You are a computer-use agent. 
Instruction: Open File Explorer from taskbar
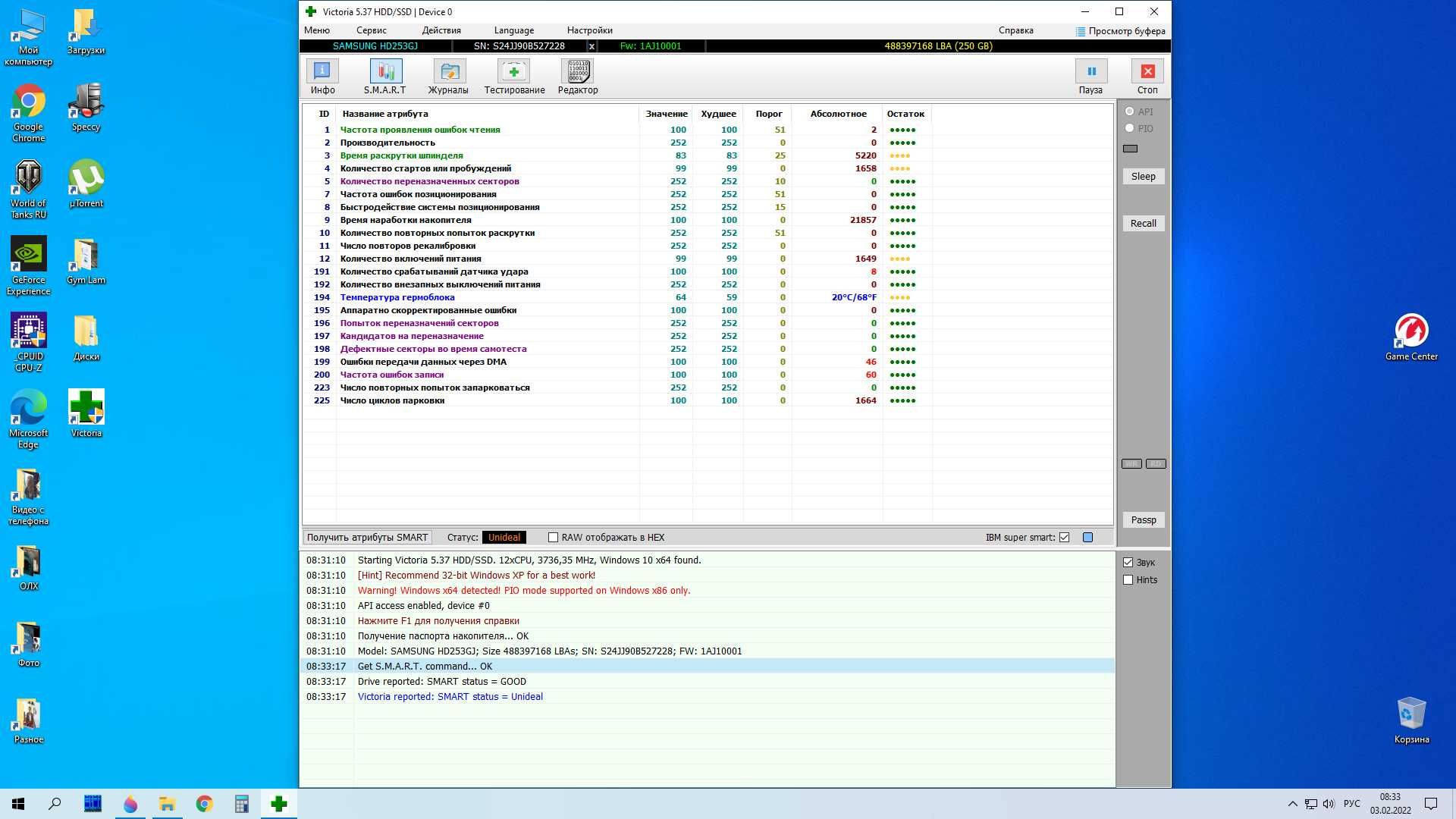tap(167, 804)
